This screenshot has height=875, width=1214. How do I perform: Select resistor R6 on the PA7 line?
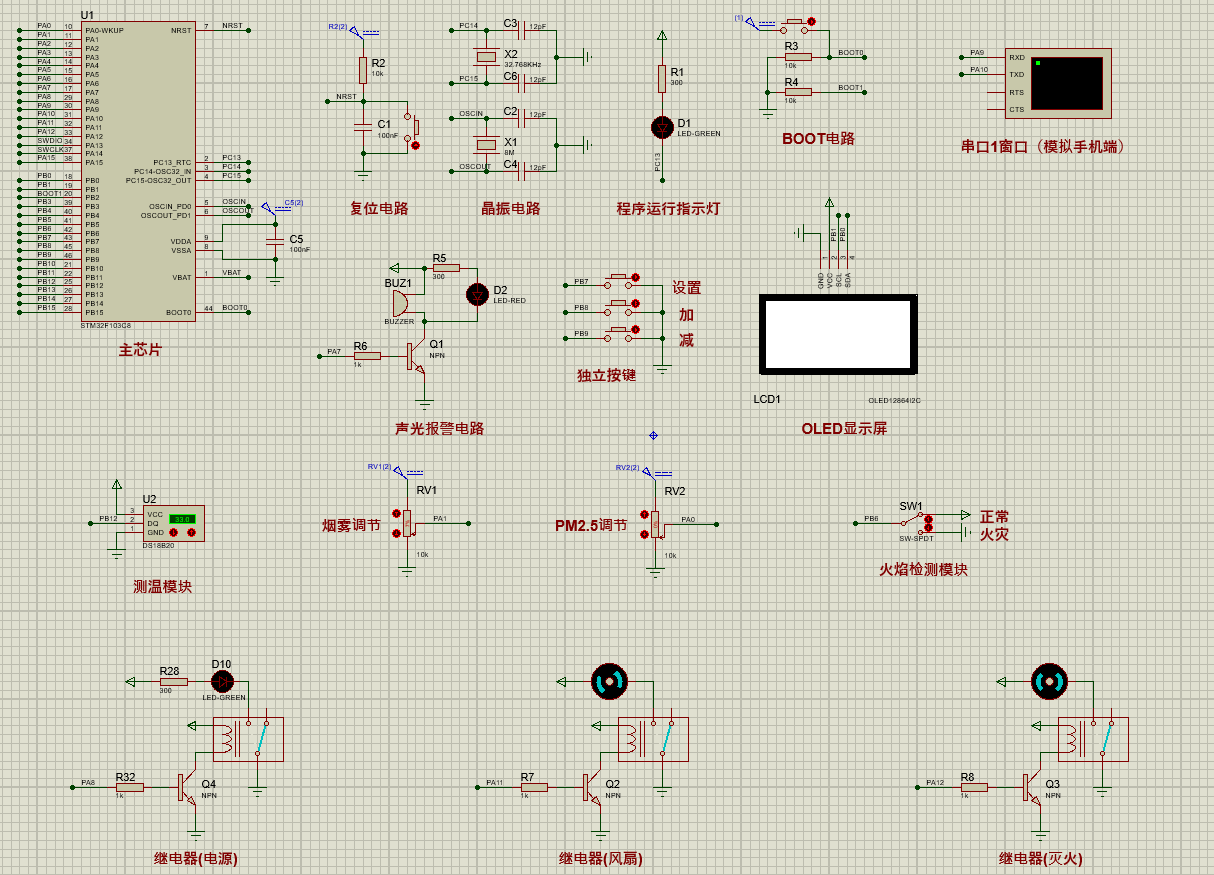pos(367,355)
